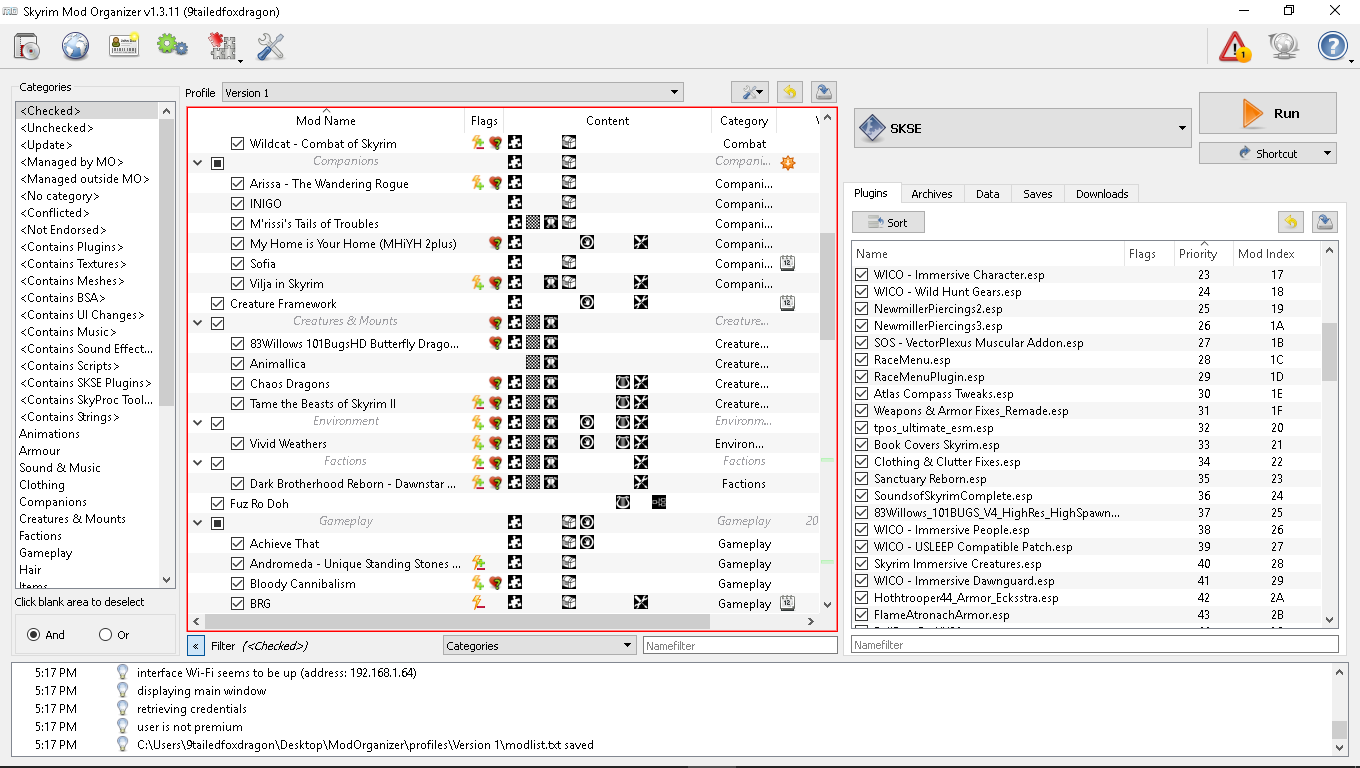Open the puzzle piece tools icon
Screen dimensions: 1360x768
(x=222, y=46)
